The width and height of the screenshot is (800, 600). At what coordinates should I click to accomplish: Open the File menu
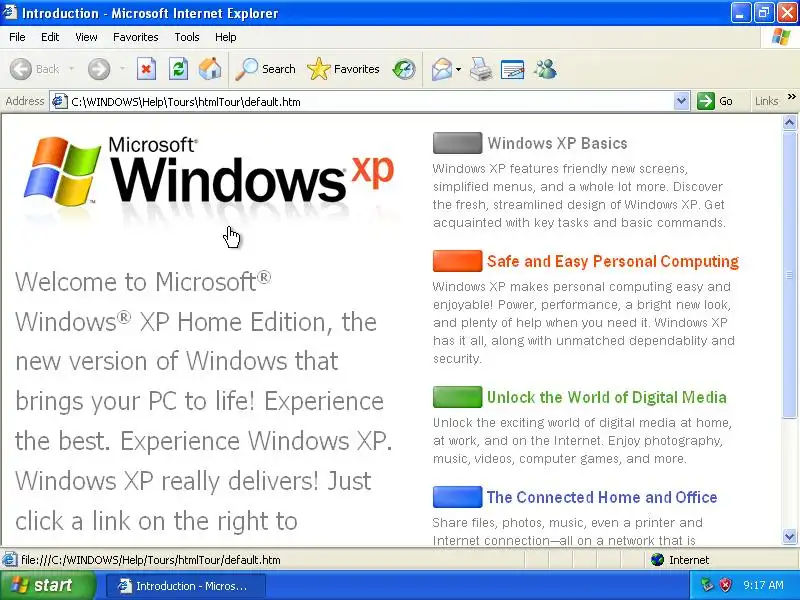(x=17, y=37)
